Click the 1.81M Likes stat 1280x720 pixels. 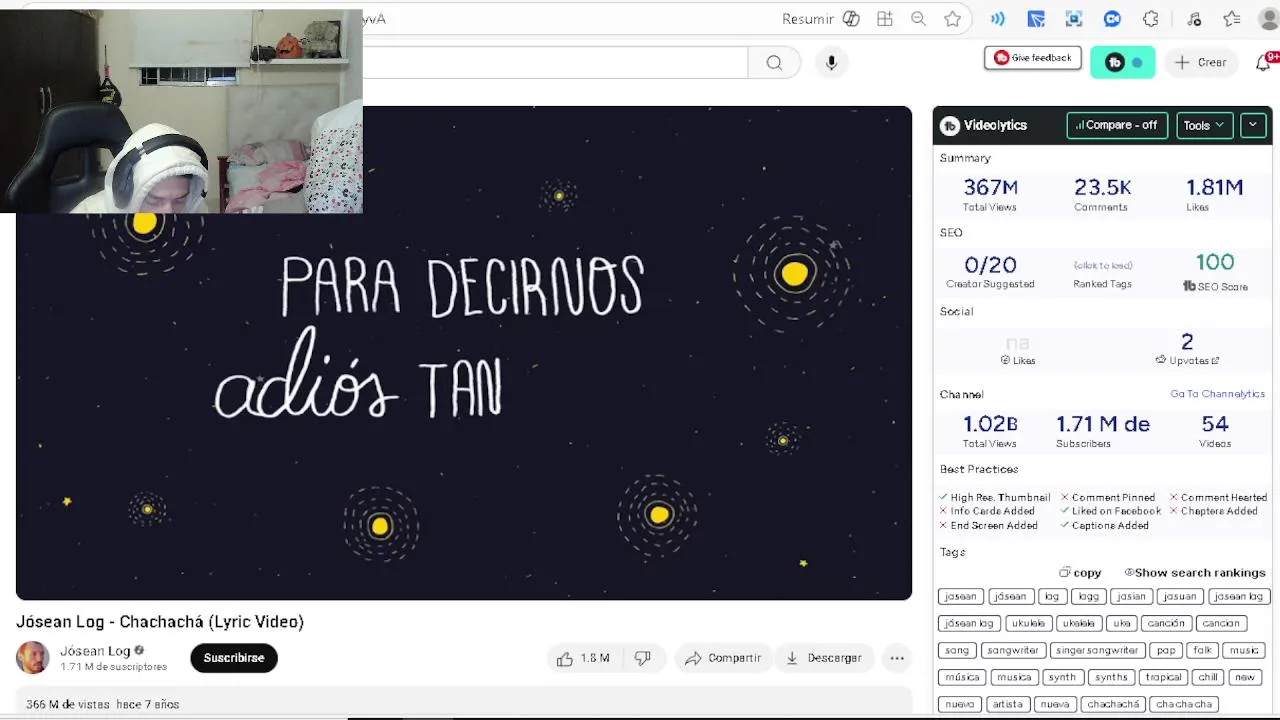1214,194
